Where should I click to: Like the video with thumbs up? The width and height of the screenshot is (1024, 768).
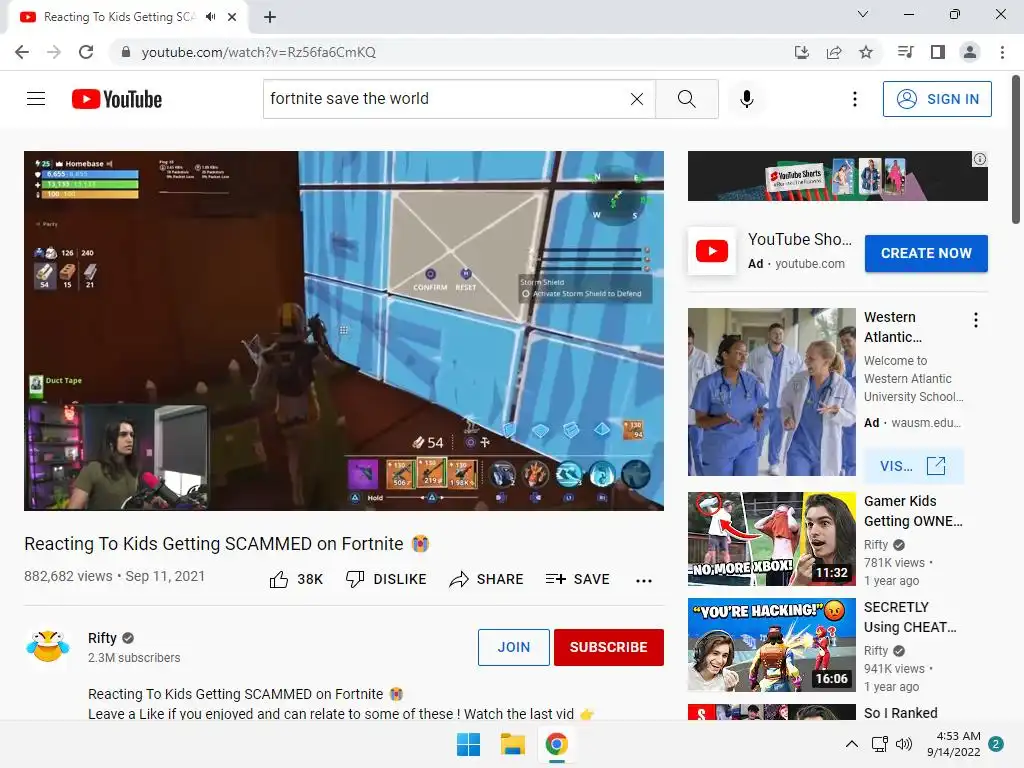[x=296, y=579]
